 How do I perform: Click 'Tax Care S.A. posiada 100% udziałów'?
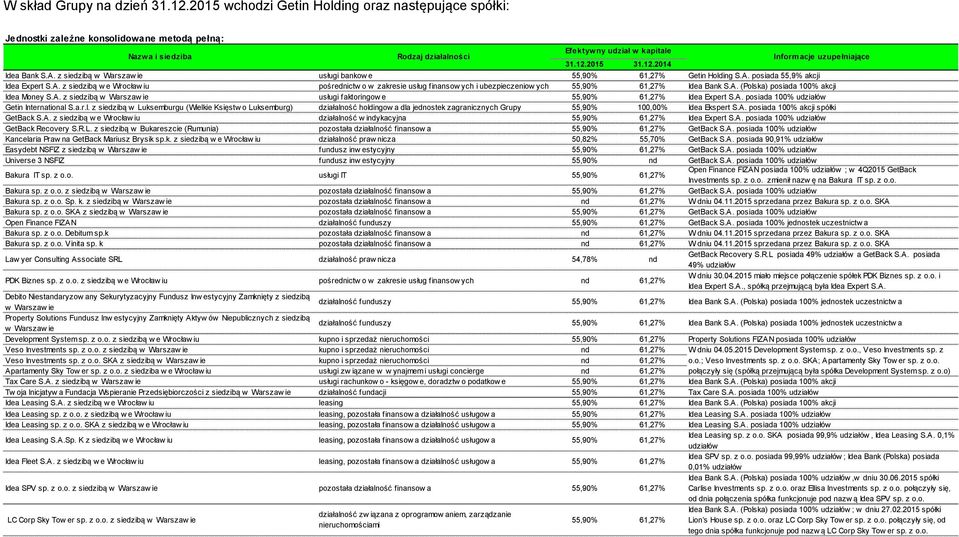pyautogui.click(x=754, y=392)
